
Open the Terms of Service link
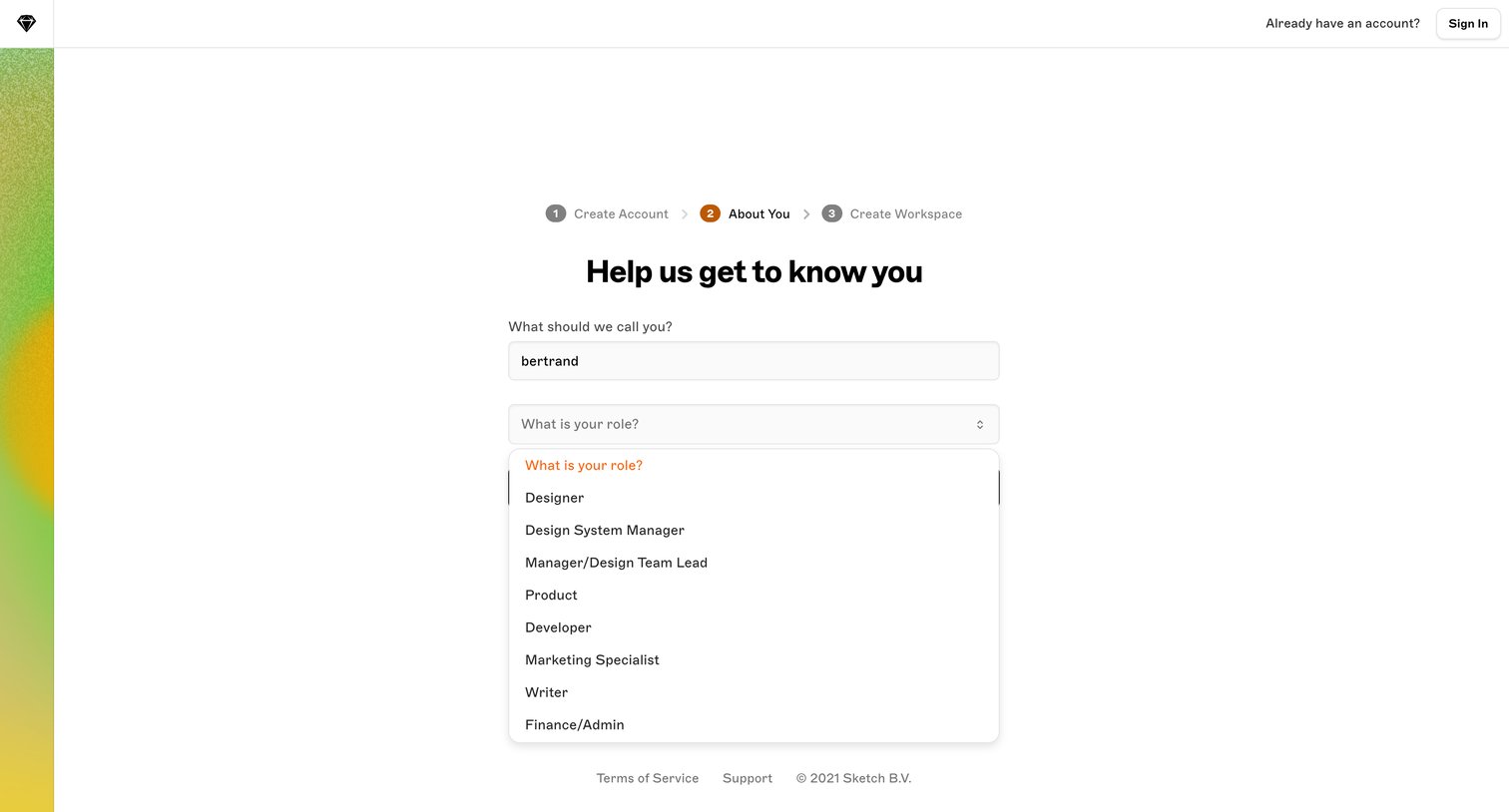[x=648, y=778]
